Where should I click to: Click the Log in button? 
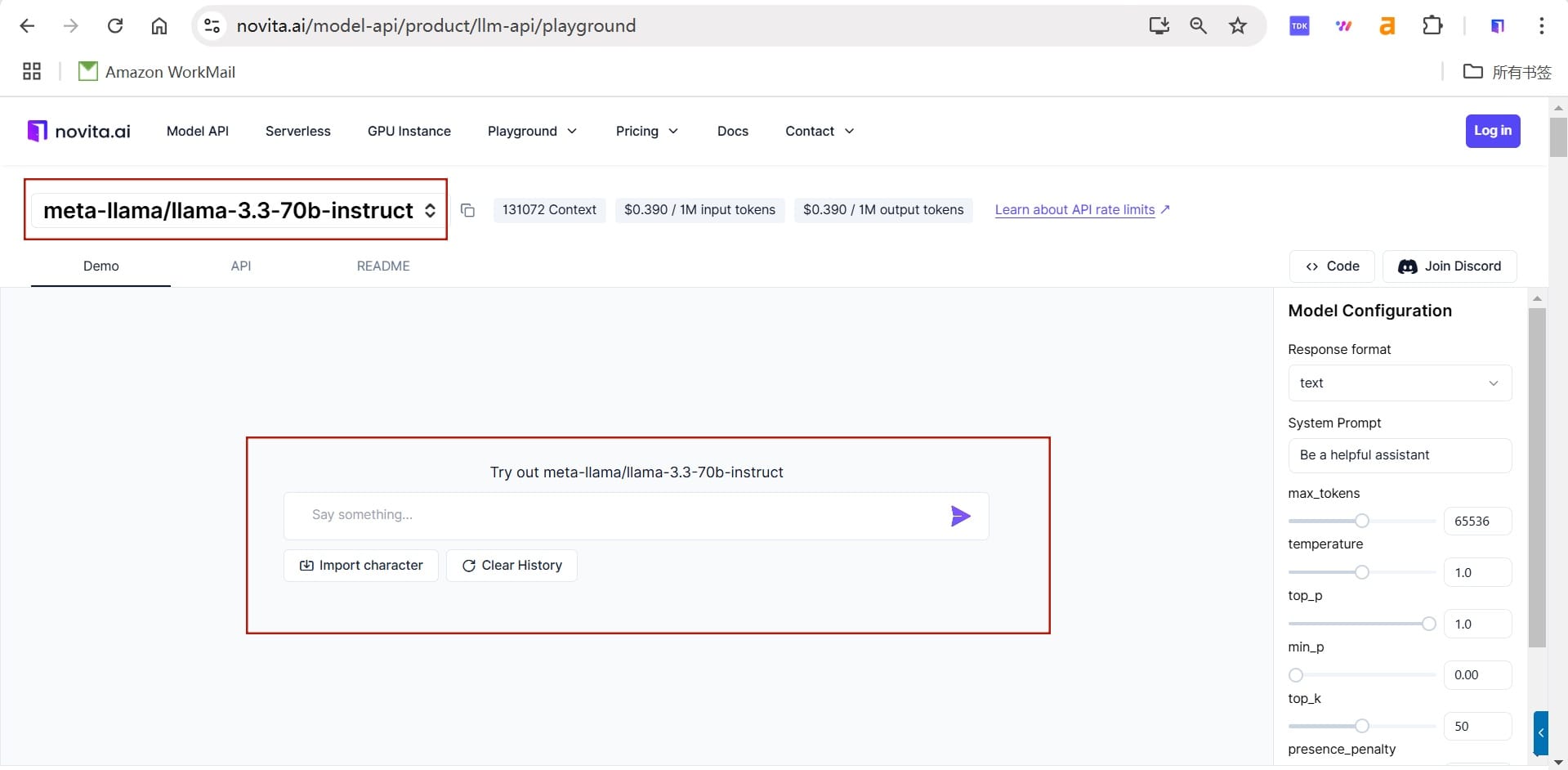(x=1493, y=131)
